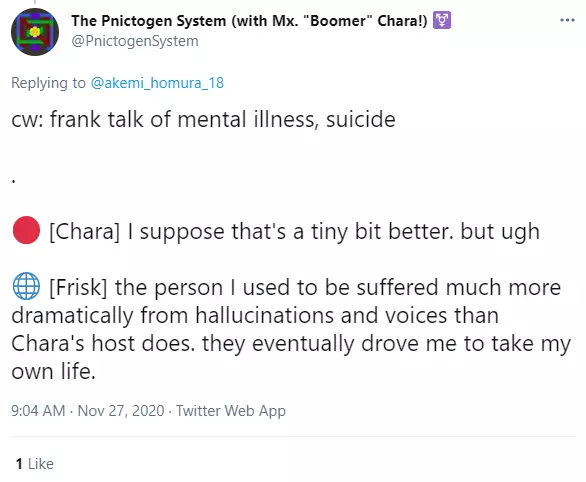The width and height of the screenshot is (586, 482).
Task: Click the [Chara] line of the tweet
Action: 294,232
